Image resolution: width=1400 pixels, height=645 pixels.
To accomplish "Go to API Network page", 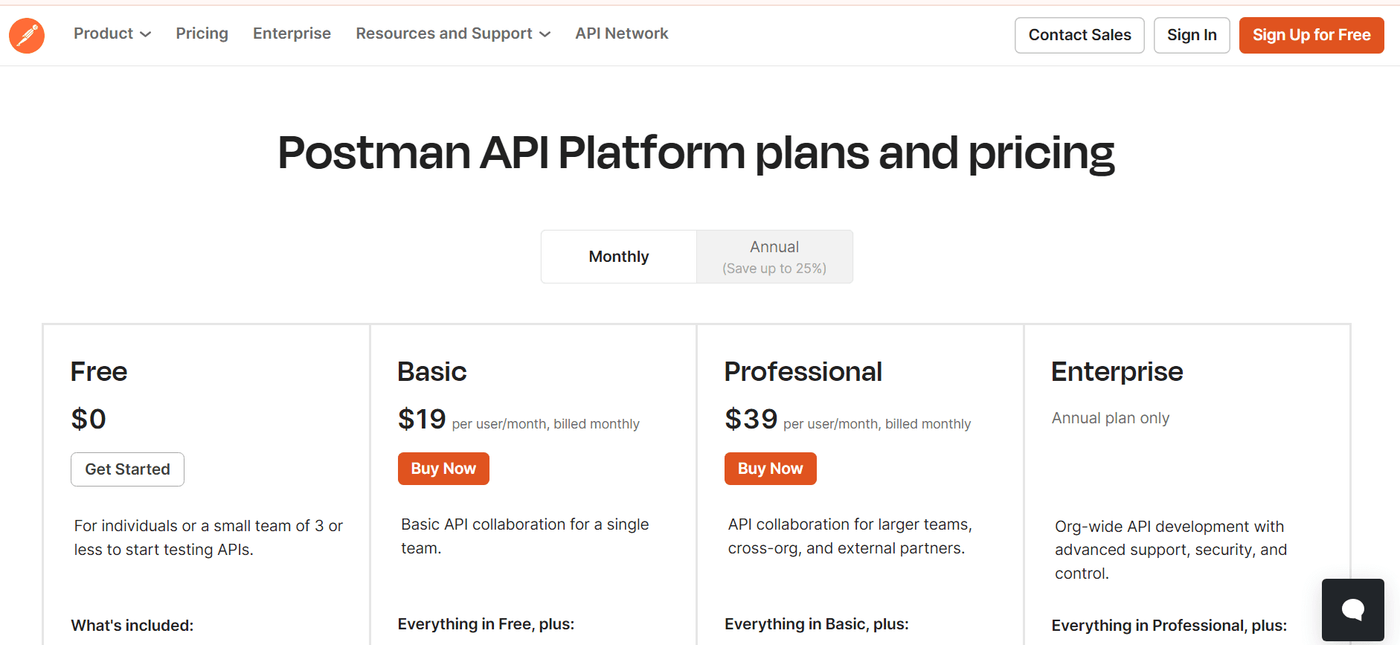I will [x=622, y=33].
